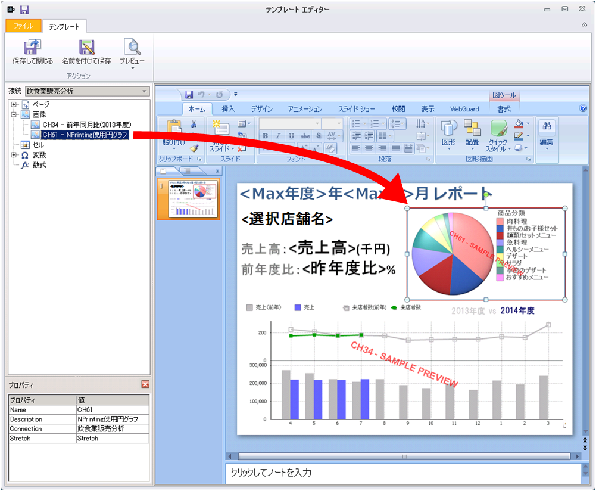Click the cut scissors icon
The height and width of the screenshot is (491, 596).
pos(194,124)
